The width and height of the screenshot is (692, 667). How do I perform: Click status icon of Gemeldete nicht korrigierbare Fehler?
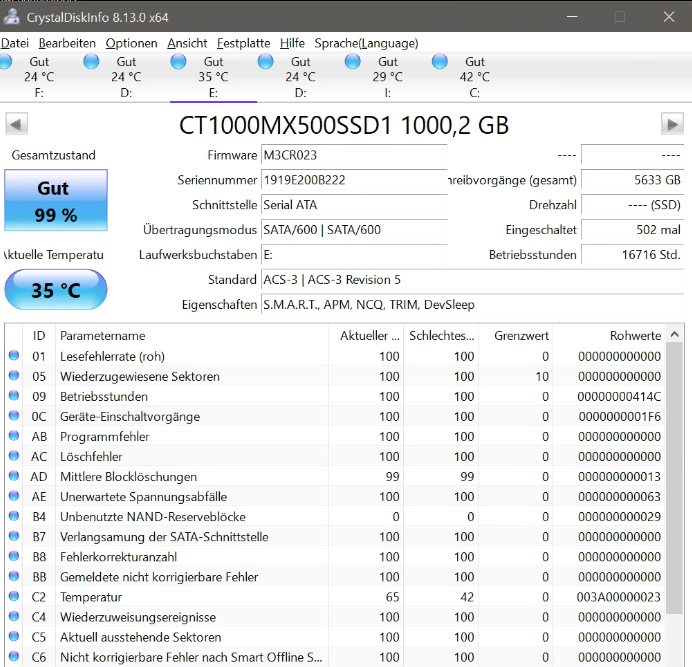point(14,576)
